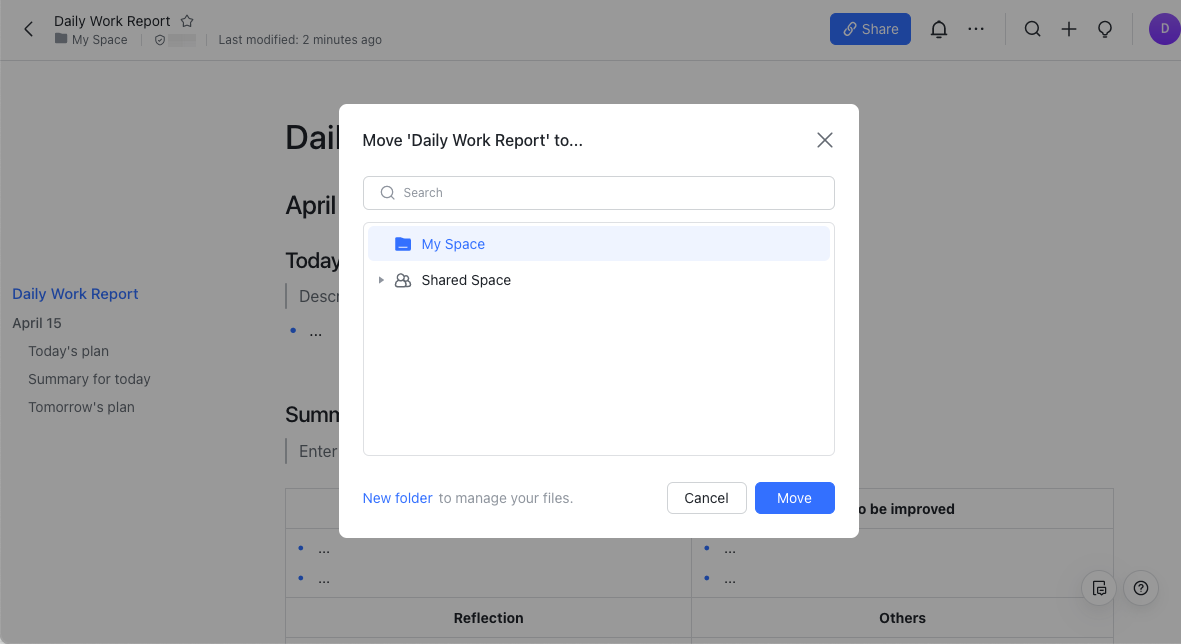Click the document notes icon bottom right
Screen dimensions: 1181x644
tap(1099, 588)
